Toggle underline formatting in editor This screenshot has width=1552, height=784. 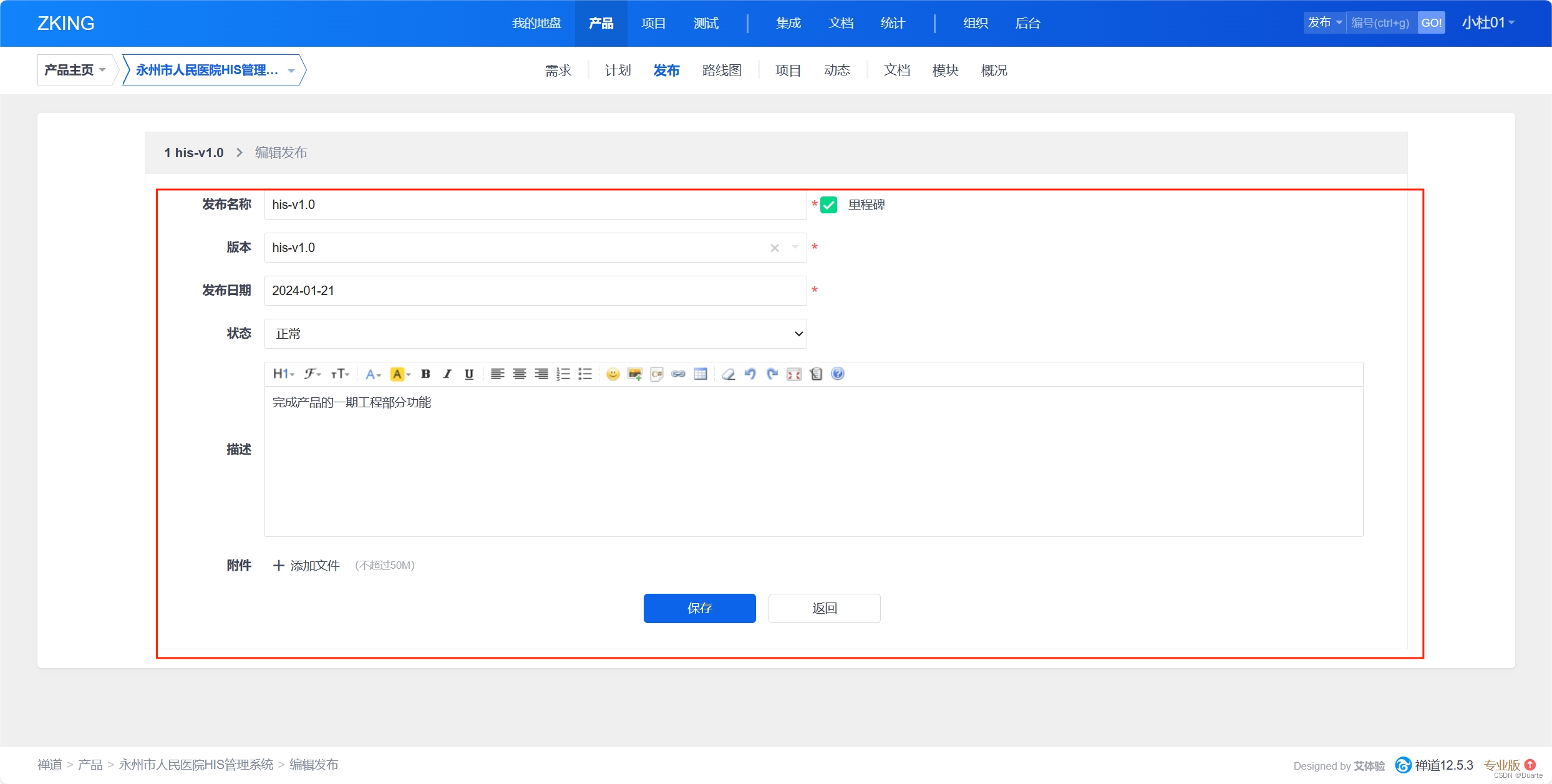pyautogui.click(x=469, y=374)
